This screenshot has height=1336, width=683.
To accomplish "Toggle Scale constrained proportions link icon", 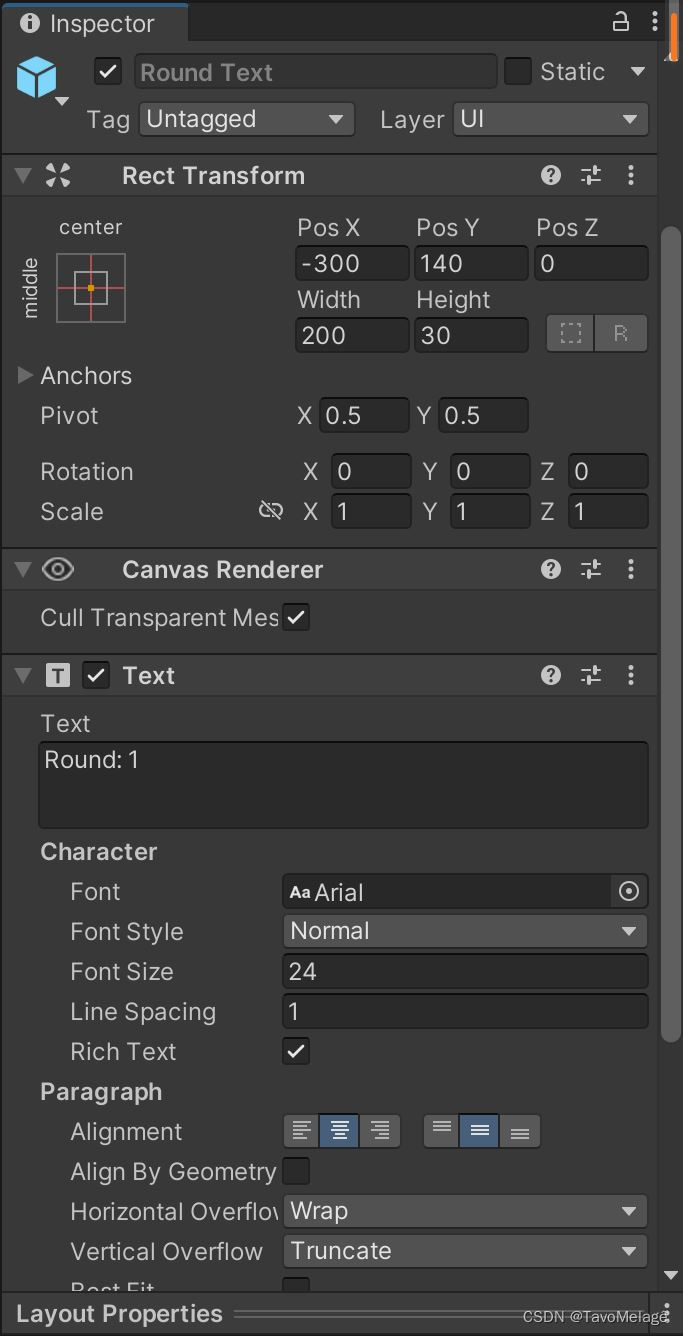I will pyautogui.click(x=270, y=512).
